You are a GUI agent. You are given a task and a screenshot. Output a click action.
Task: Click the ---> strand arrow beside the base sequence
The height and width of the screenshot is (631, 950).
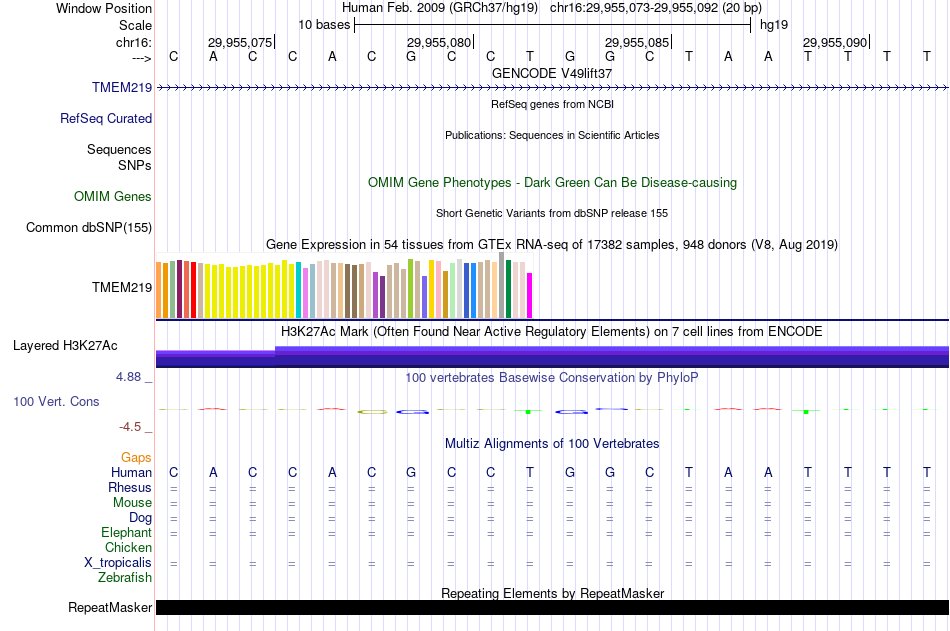point(142,58)
